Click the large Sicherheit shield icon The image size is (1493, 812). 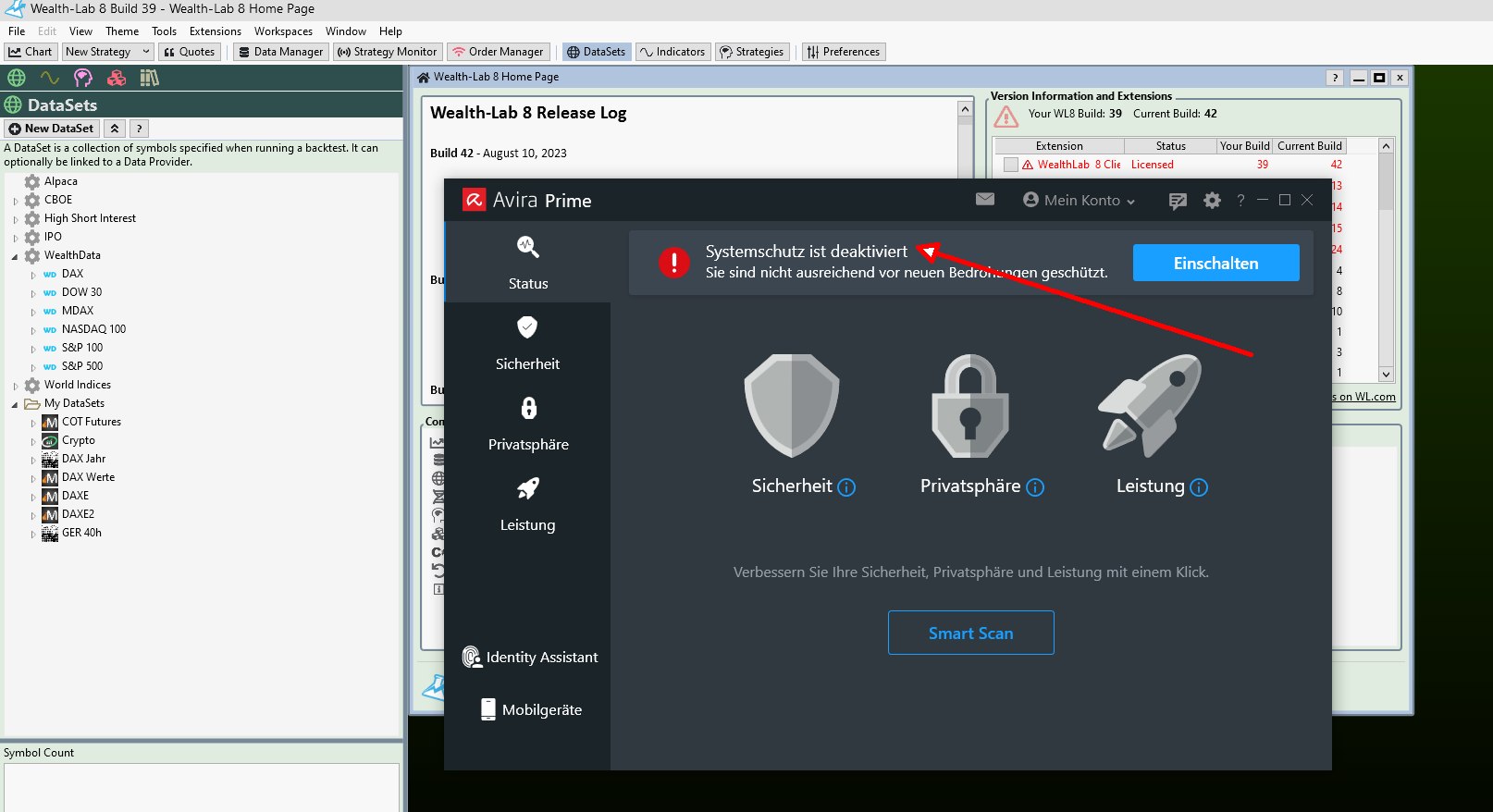792,405
